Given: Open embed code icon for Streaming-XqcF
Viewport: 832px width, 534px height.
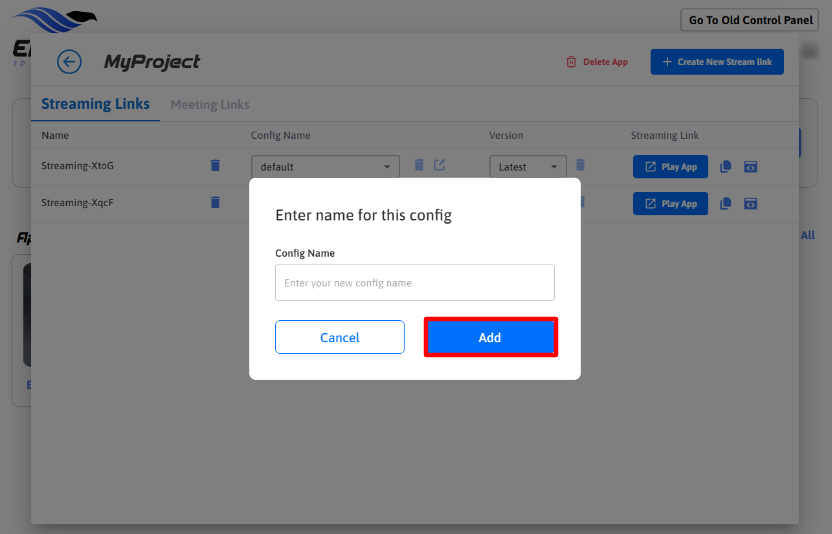Looking at the screenshot, I should 750,204.
